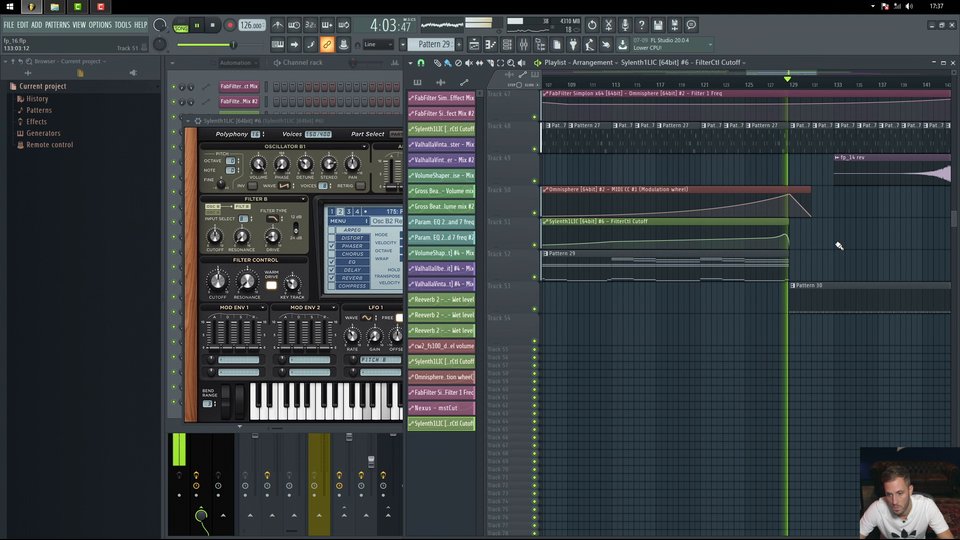Toggle the DISTORT effect checkbox in Sylenth1
The width and height of the screenshot is (960, 540).
(x=332, y=238)
